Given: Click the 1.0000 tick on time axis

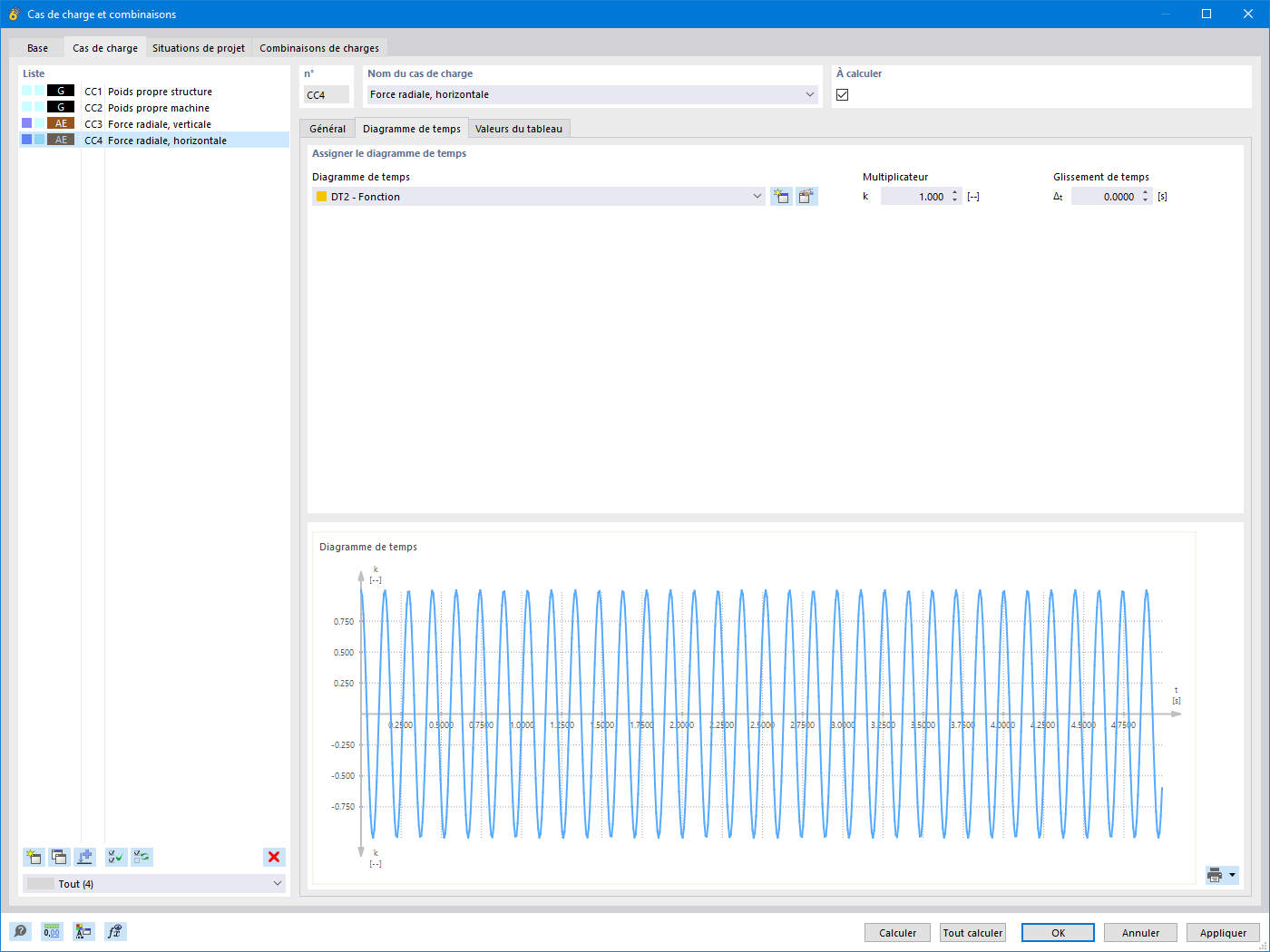Looking at the screenshot, I should [523, 725].
